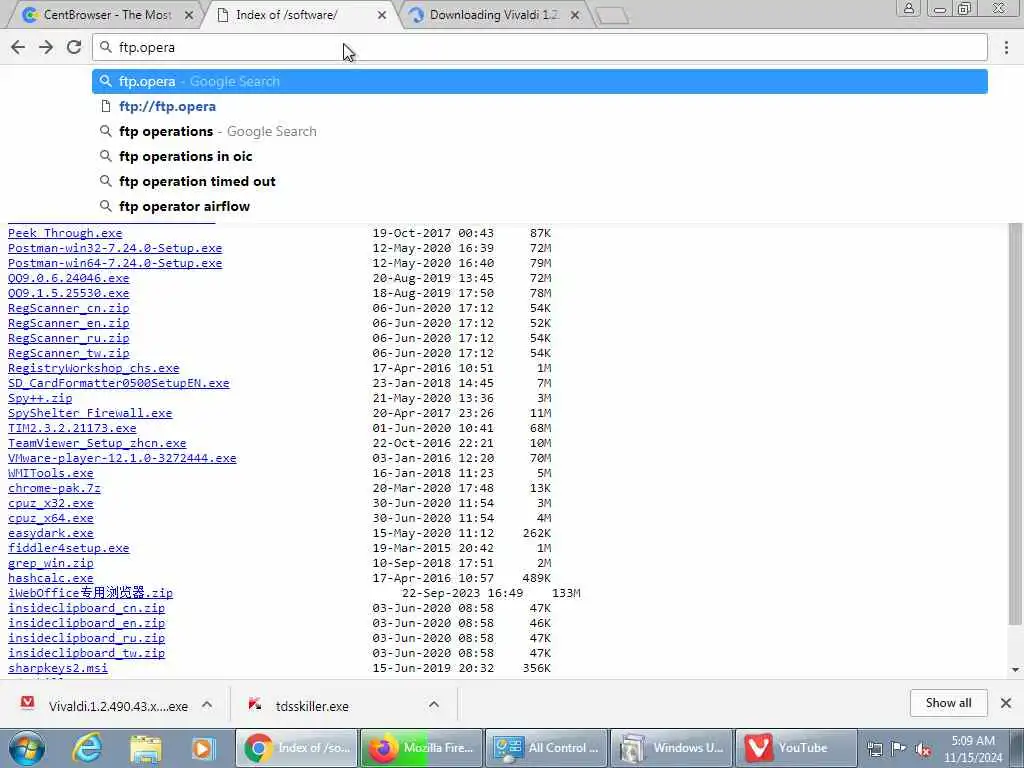Image resolution: width=1024 pixels, height=768 pixels.
Task: Click the address bar containing ftp.opera
Action: pyautogui.click(x=539, y=47)
